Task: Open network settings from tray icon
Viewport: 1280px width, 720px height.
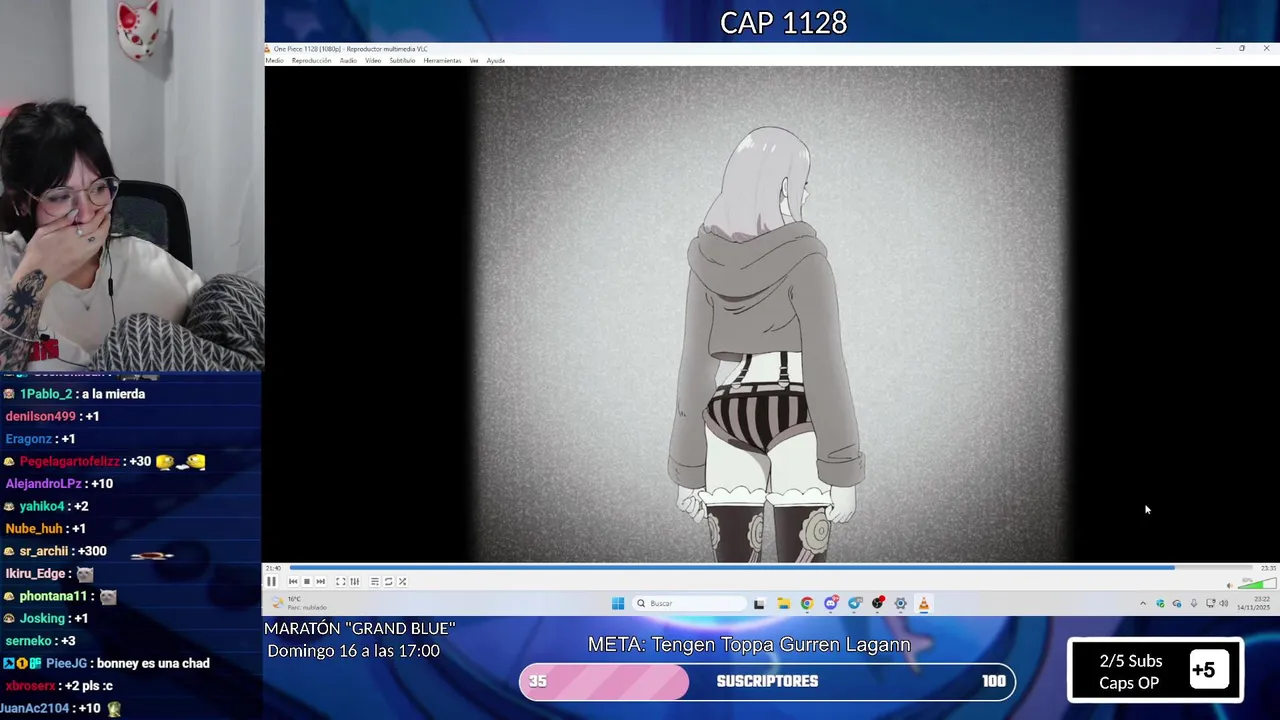Action: 1210,603
